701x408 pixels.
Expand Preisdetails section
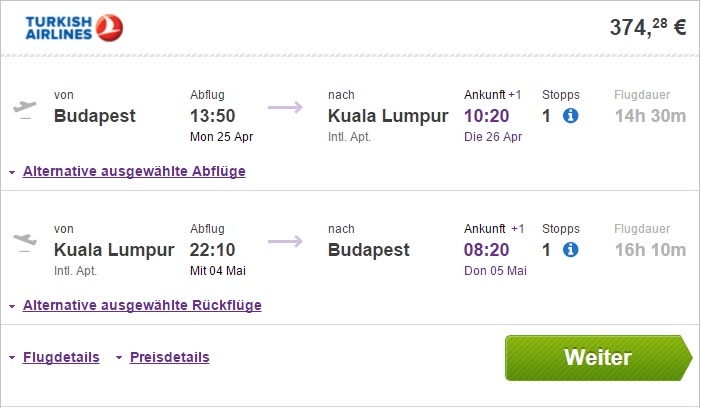click(169, 357)
